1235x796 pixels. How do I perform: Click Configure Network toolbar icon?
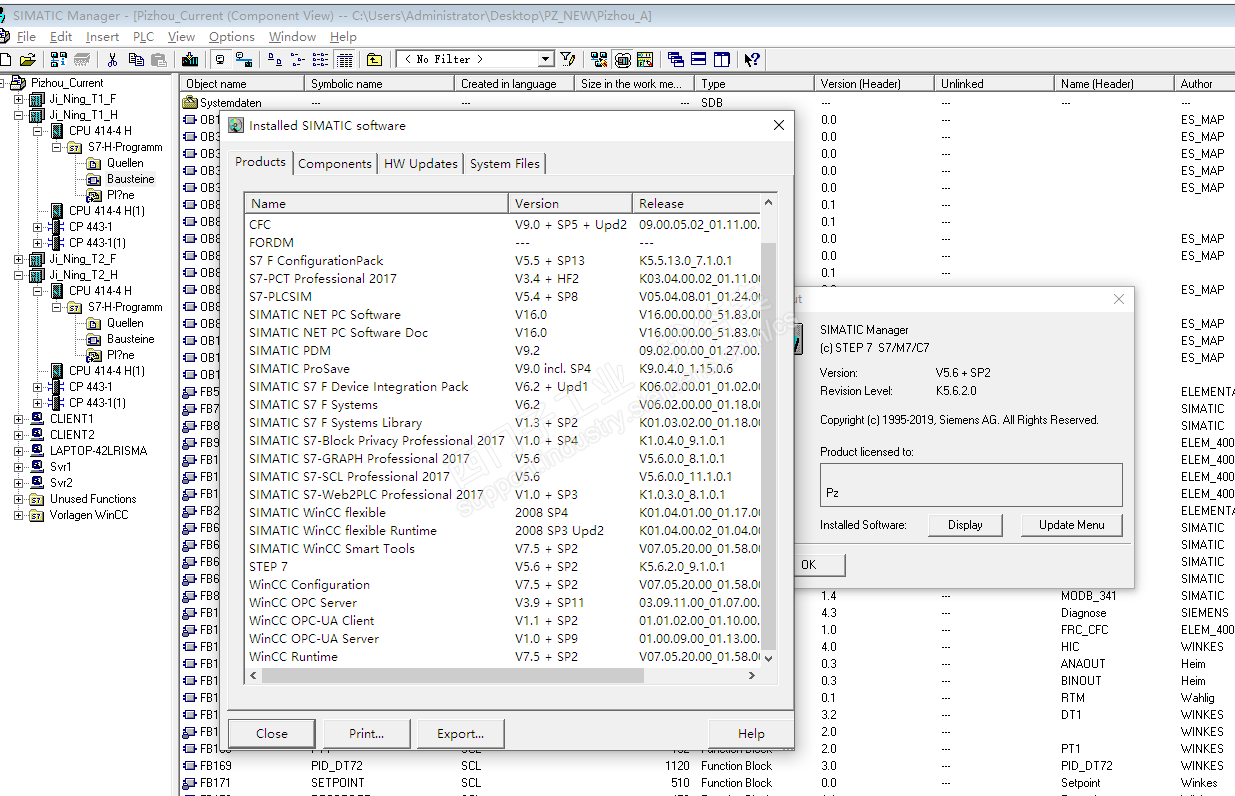pos(599,59)
